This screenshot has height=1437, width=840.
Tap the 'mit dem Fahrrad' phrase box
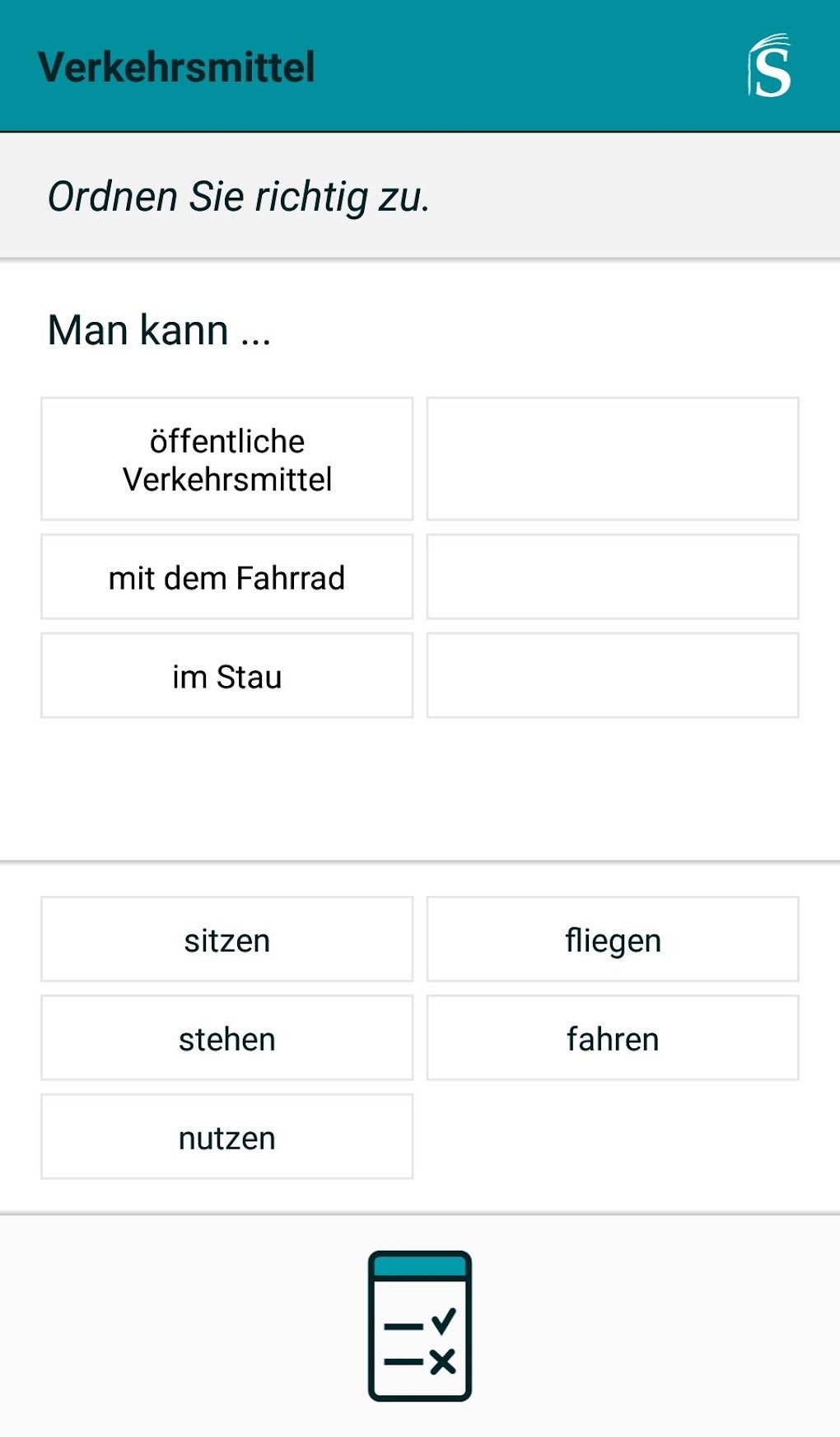coord(226,577)
